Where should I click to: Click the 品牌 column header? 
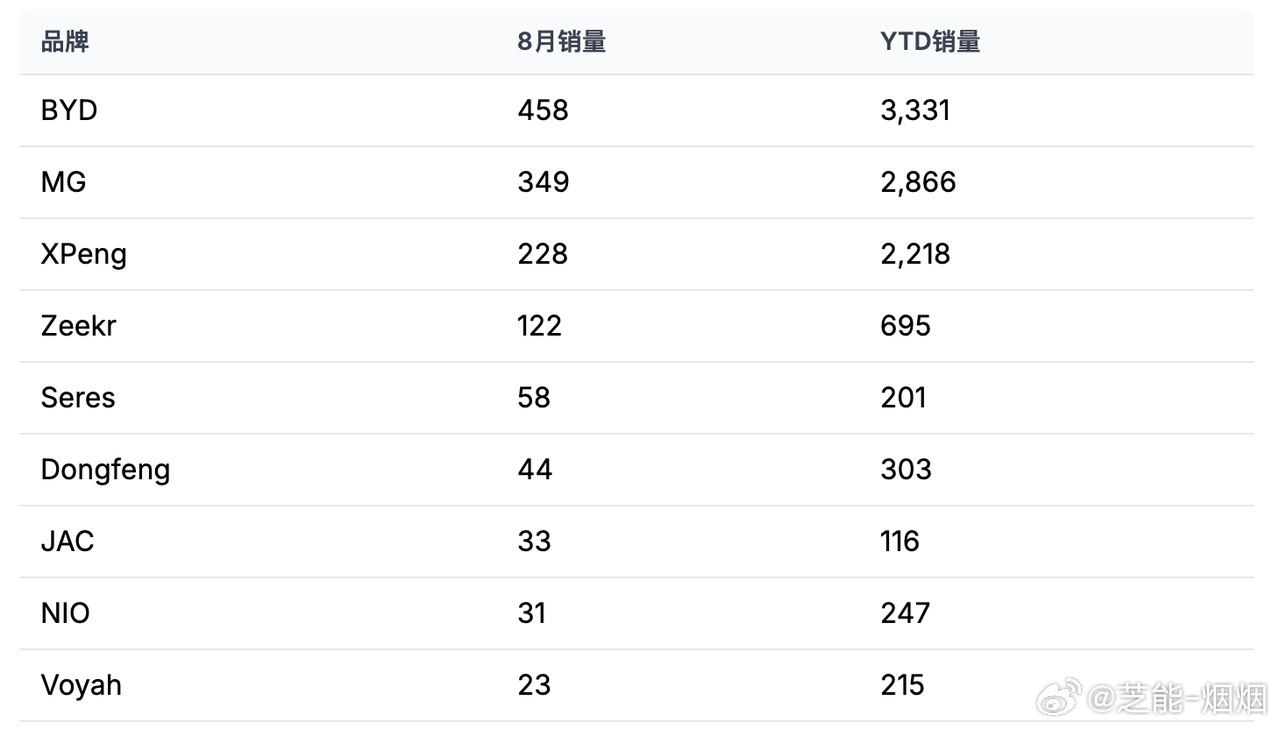point(65,42)
